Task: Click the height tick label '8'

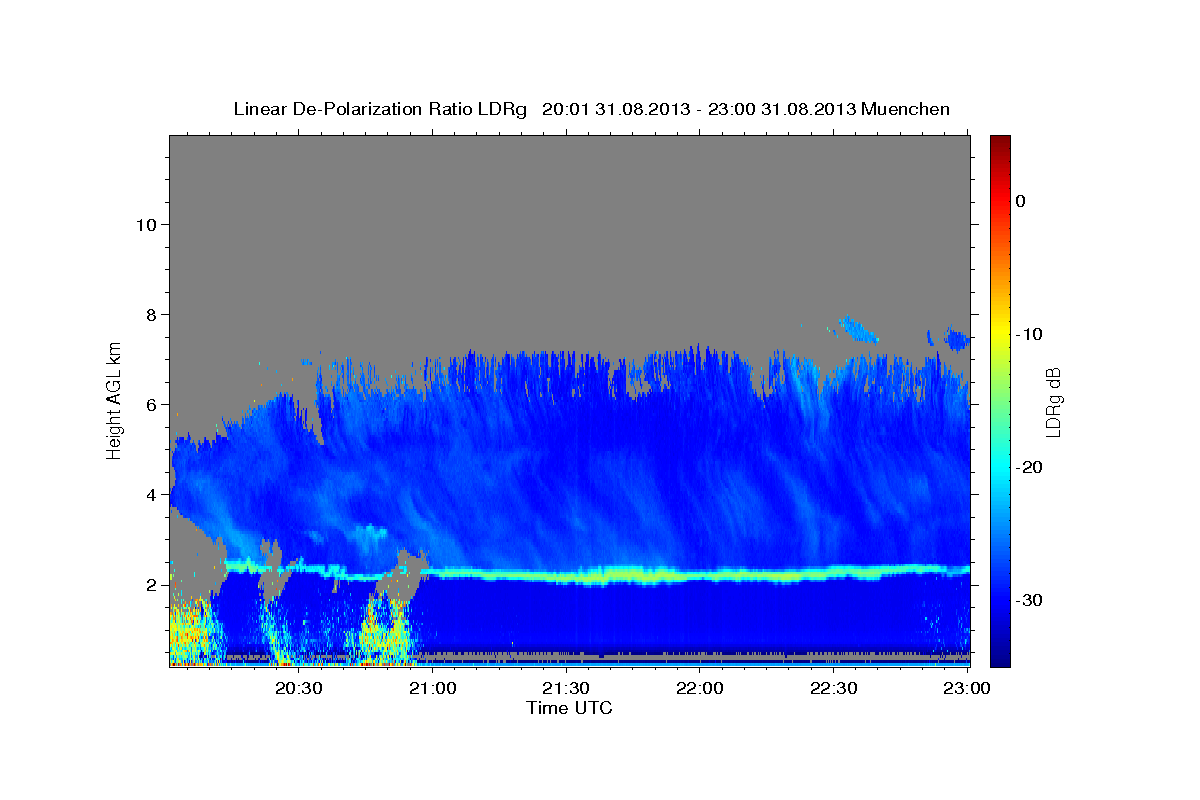Action: click(151, 314)
